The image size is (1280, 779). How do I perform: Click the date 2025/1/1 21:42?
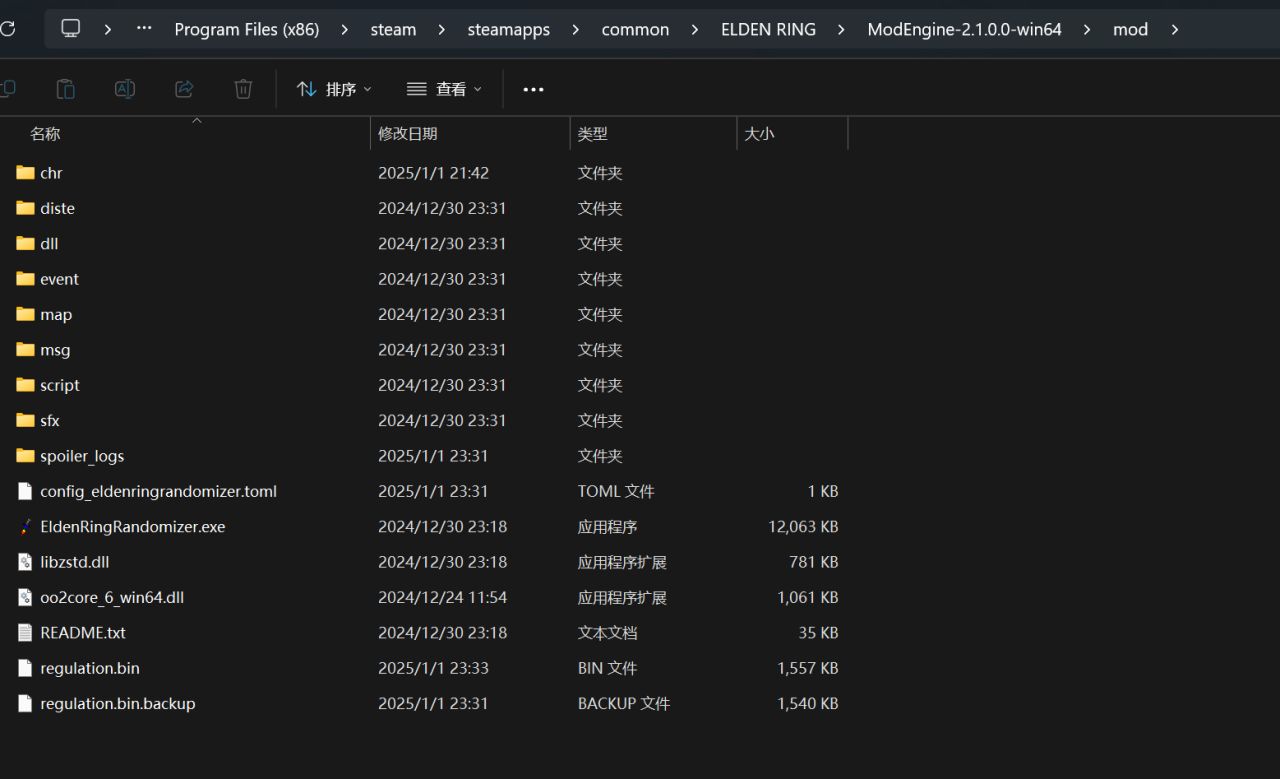[433, 173]
